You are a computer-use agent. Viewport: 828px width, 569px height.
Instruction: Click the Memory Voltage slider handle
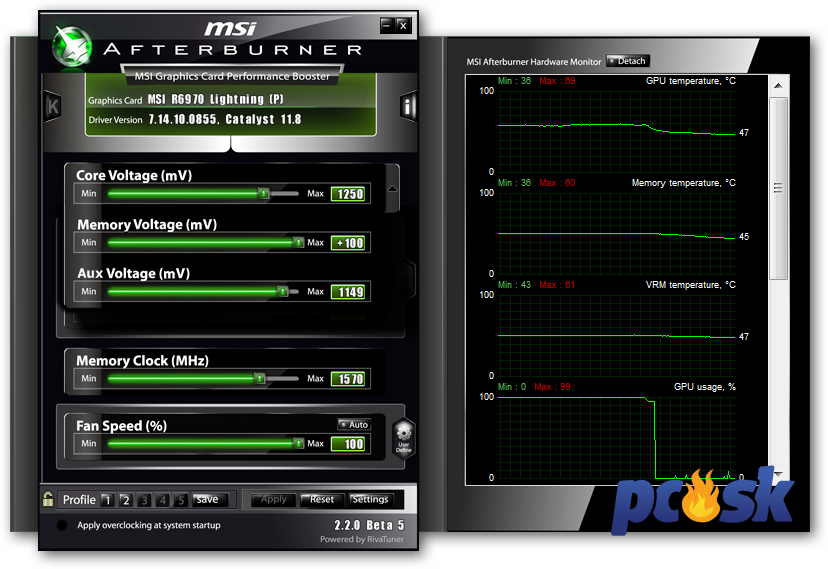click(x=298, y=242)
